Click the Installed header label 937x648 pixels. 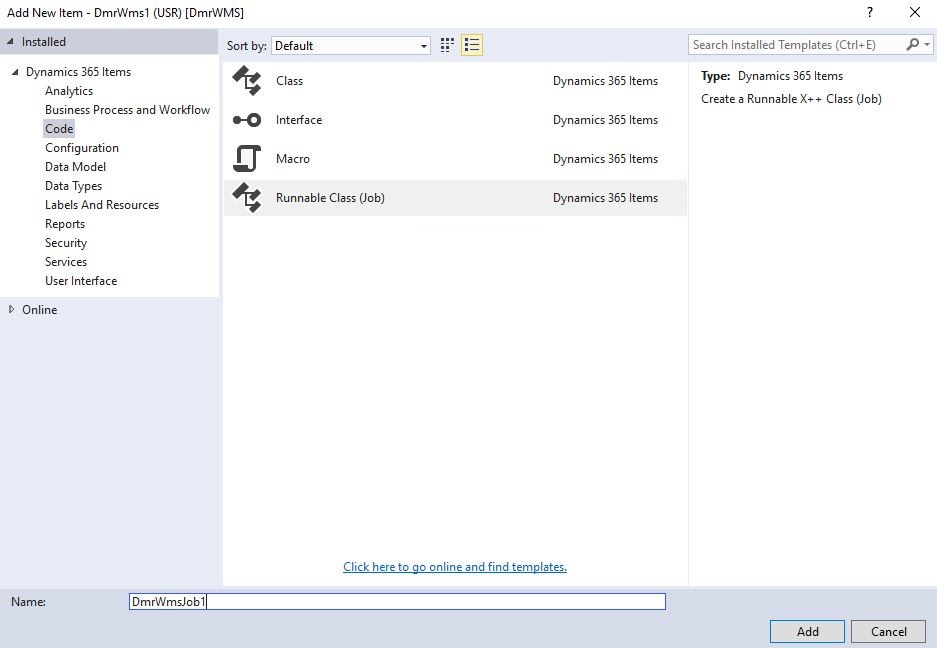coord(44,42)
